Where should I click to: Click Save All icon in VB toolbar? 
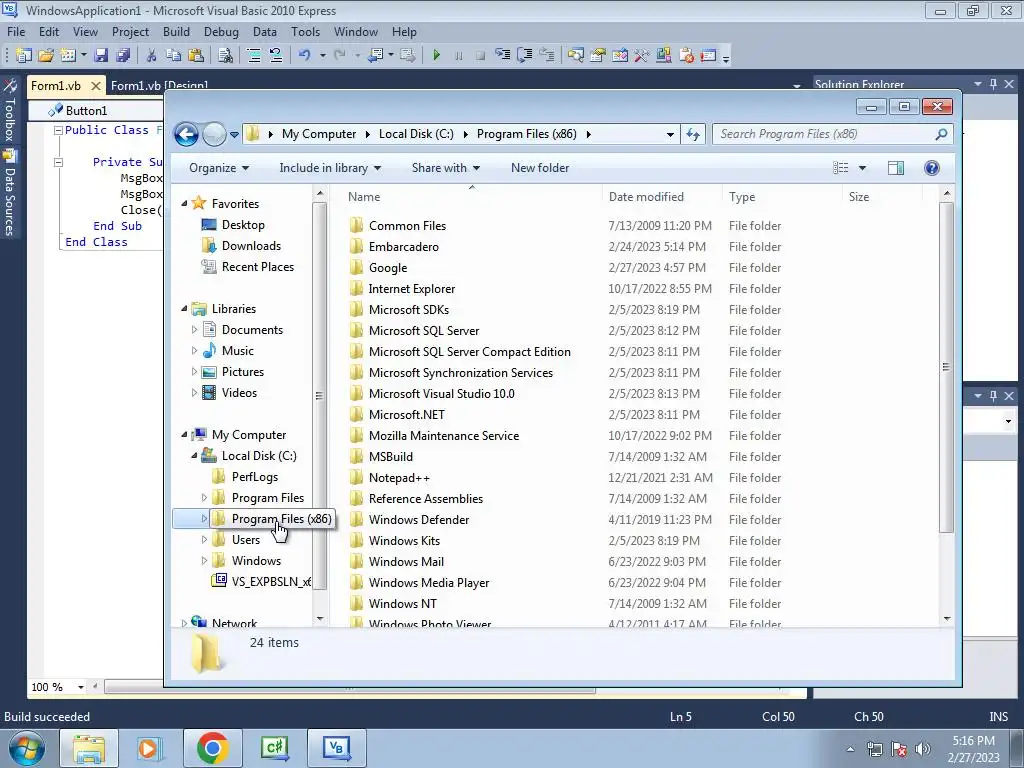point(123,56)
